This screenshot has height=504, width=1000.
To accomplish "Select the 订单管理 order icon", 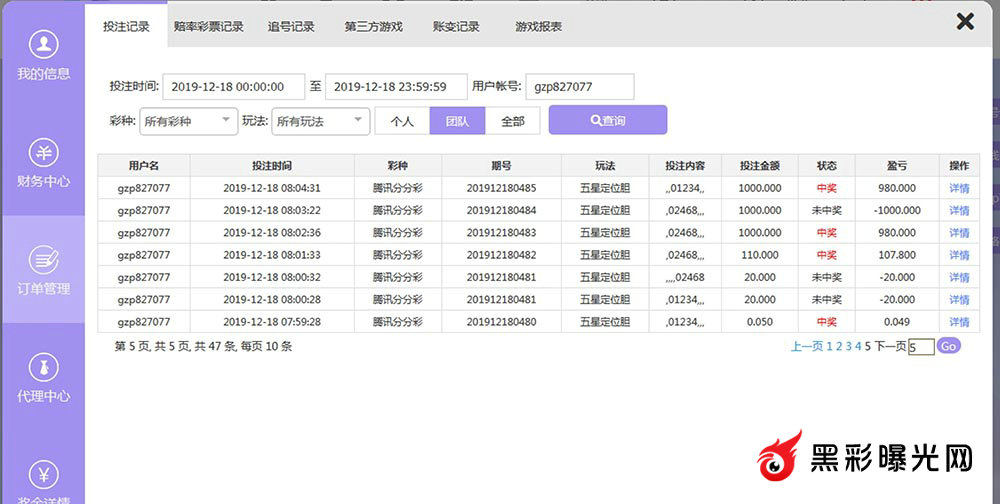I will [x=43, y=260].
